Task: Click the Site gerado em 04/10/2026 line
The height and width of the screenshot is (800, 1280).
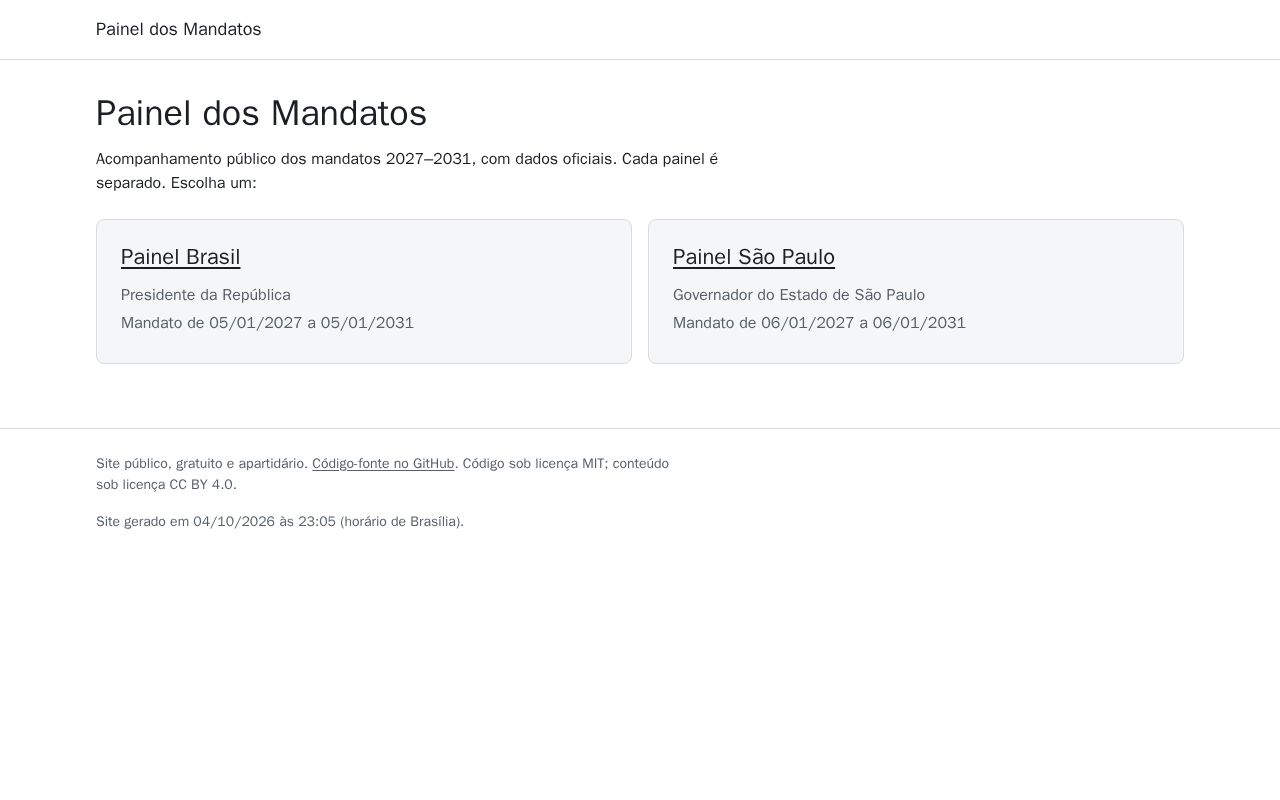Action: (280, 522)
